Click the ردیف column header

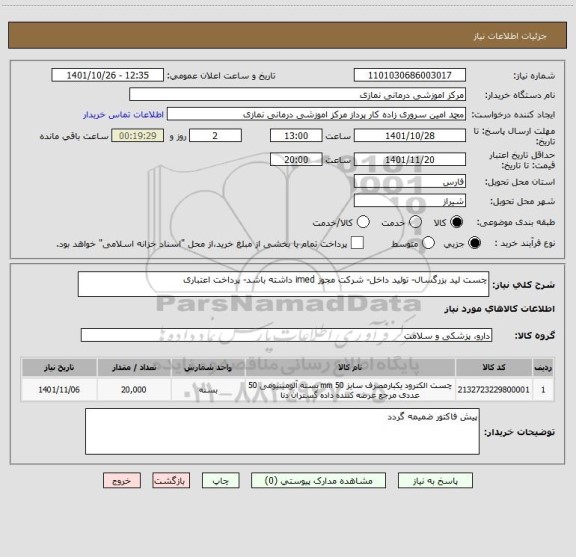point(543,367)
